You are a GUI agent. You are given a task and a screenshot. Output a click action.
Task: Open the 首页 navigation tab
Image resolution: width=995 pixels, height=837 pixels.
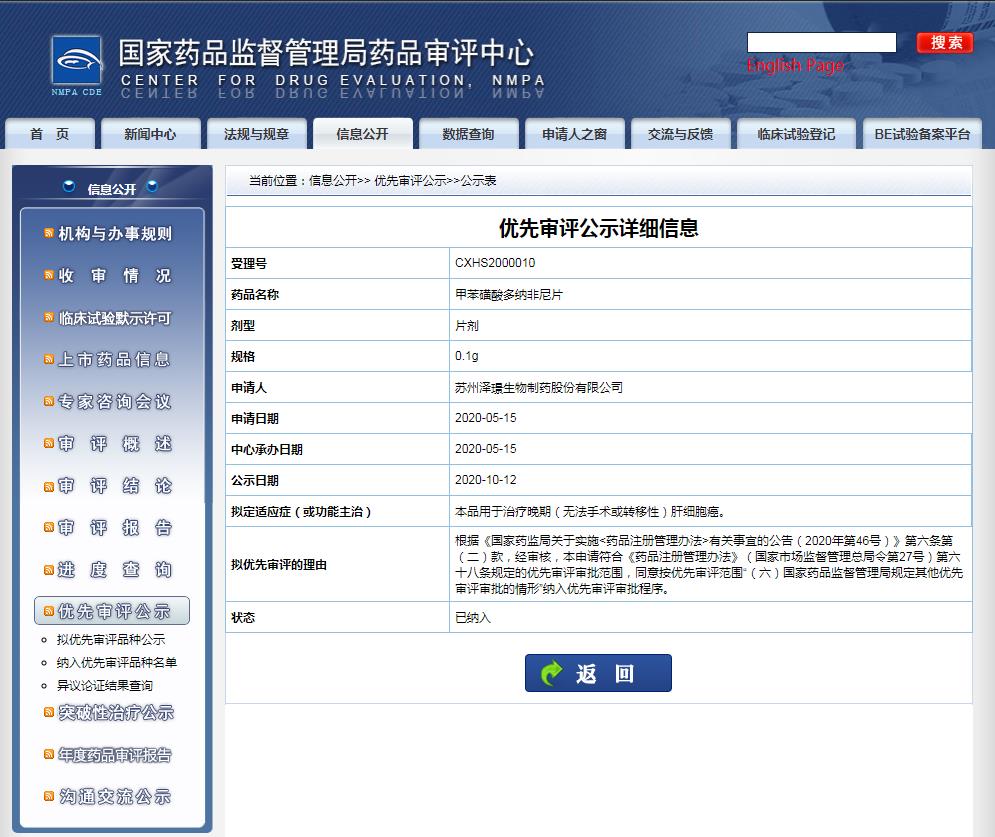point(50,134)
